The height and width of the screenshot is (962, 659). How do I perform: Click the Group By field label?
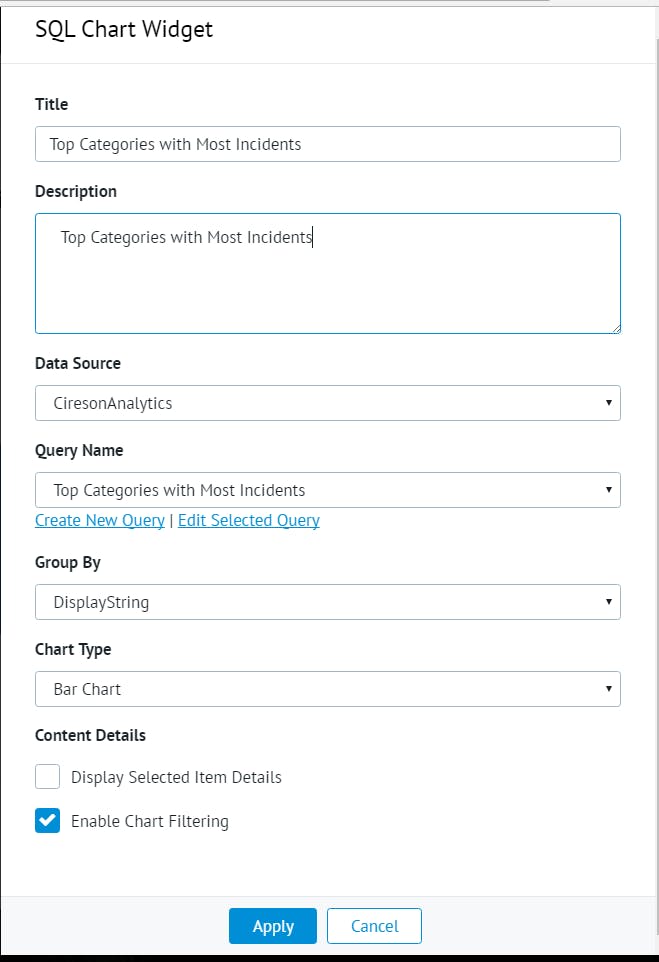68,562
